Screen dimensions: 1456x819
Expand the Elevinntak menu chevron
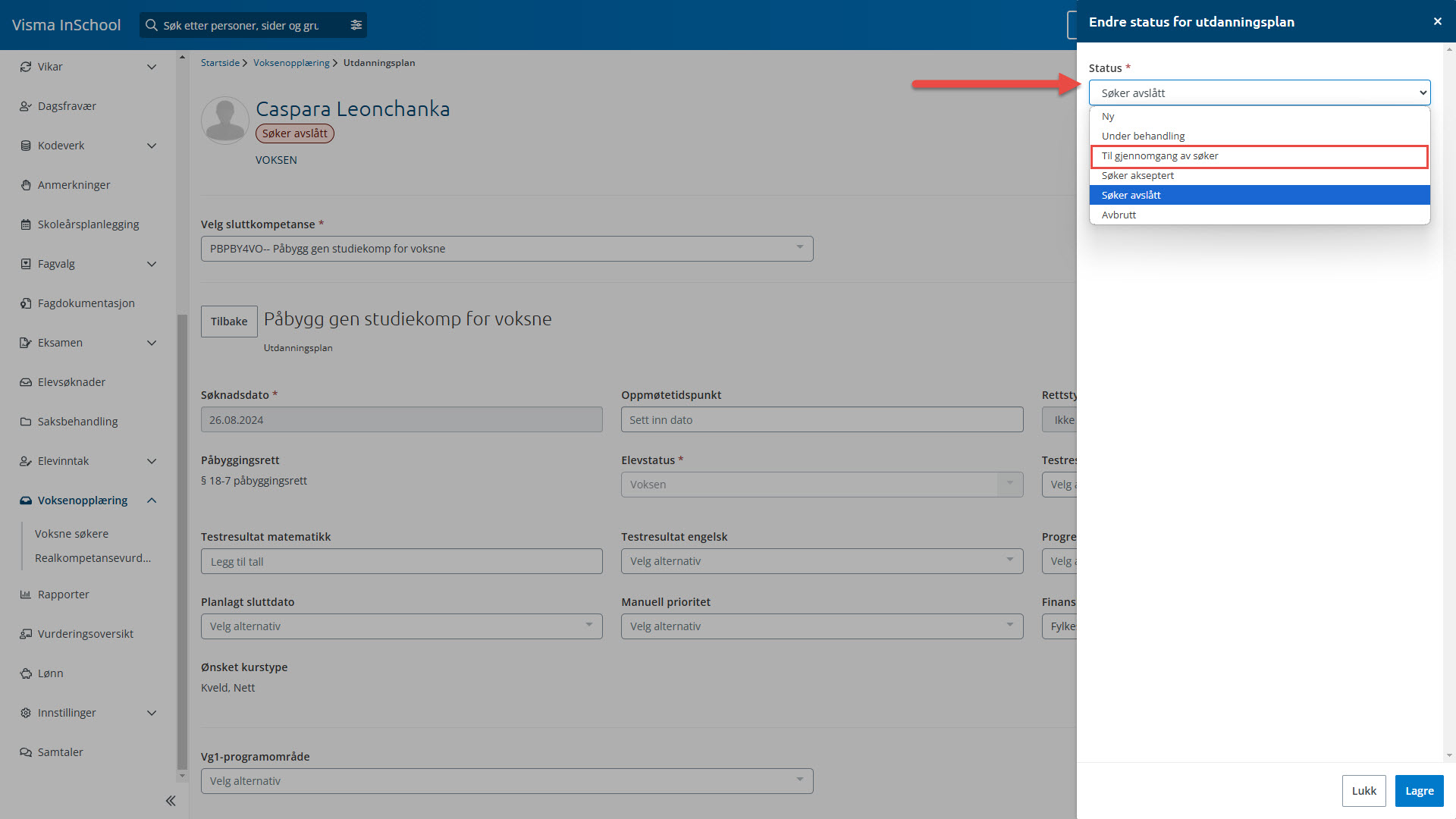152,461
